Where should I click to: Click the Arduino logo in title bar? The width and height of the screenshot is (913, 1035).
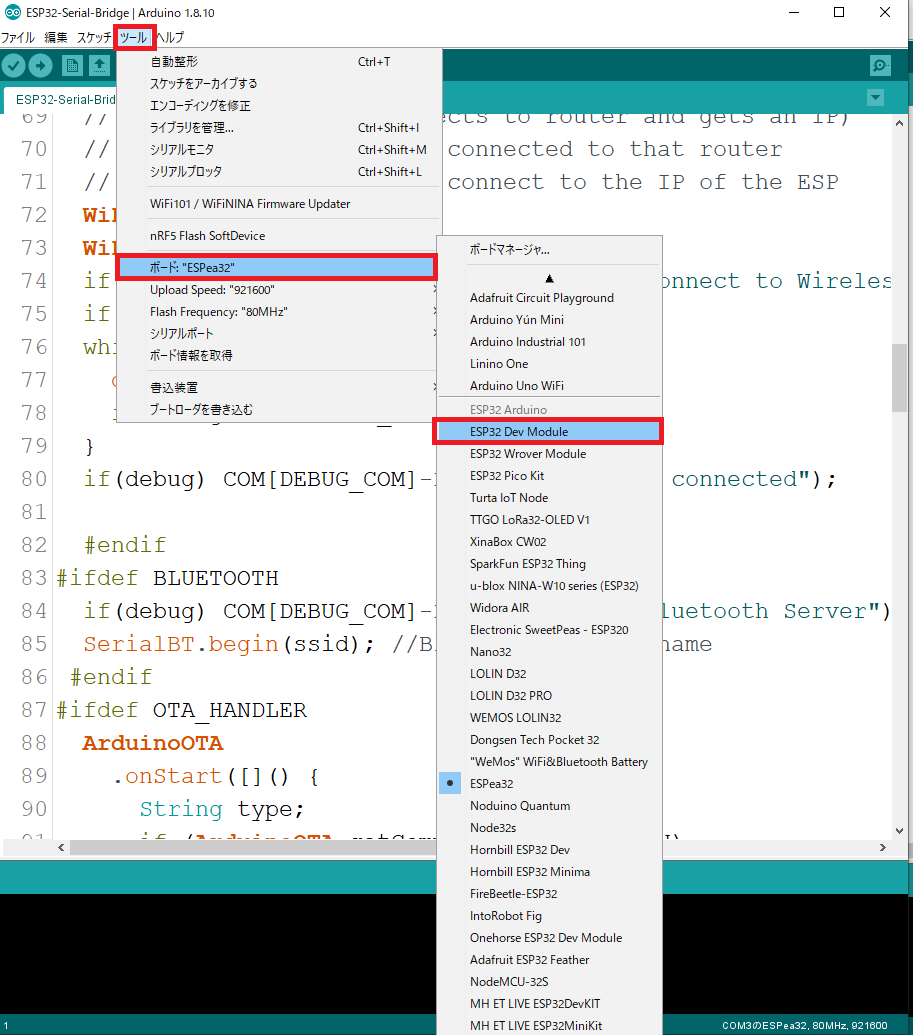[13, 13]
